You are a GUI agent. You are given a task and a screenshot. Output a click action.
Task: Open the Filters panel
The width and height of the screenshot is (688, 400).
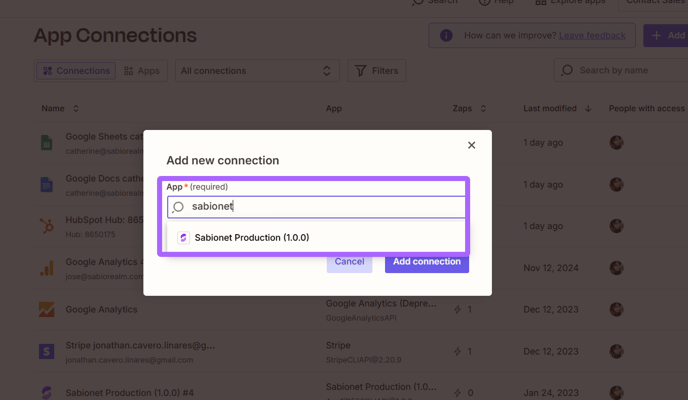[376, 71]
